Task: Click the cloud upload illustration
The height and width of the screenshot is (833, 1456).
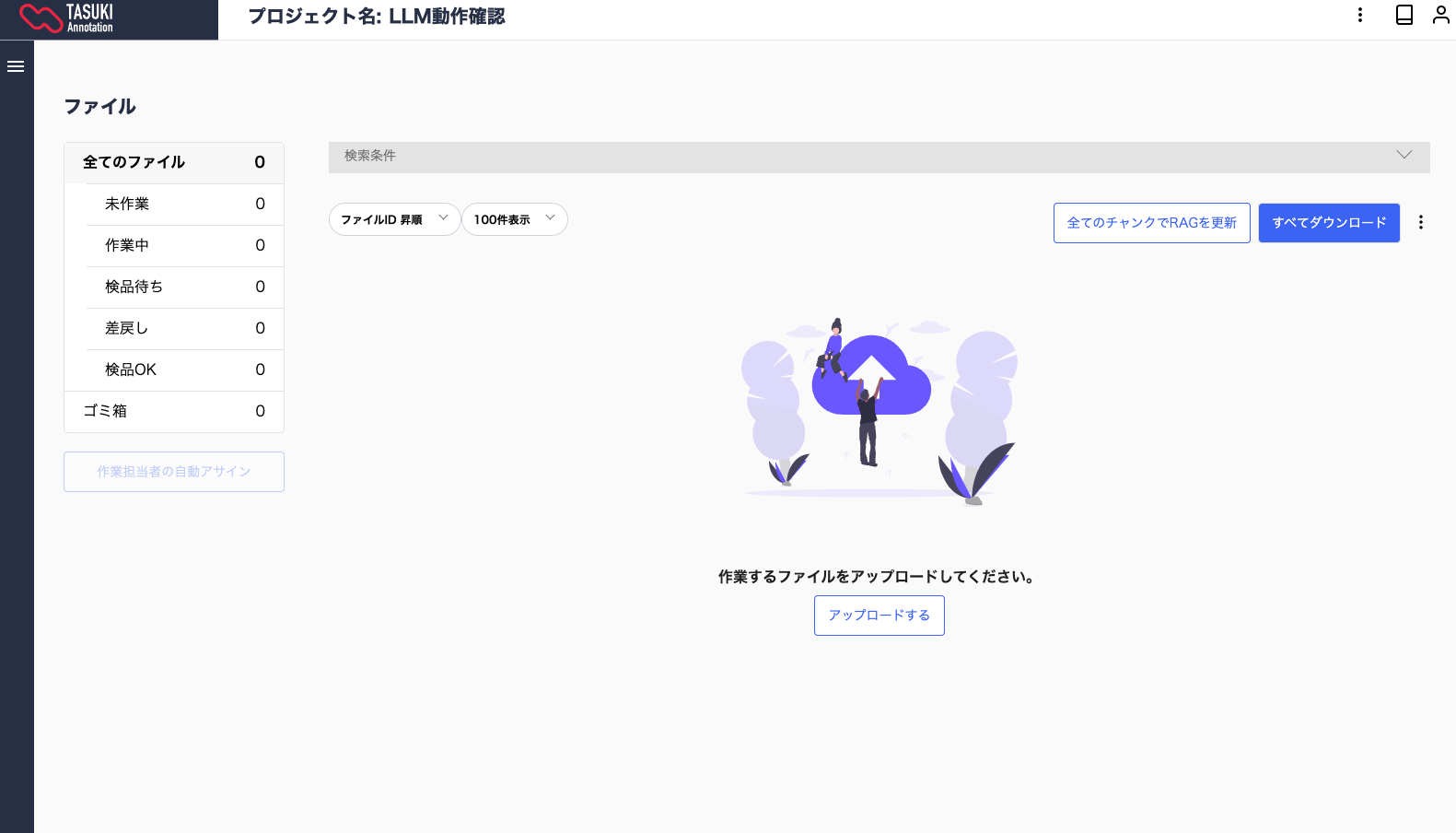Action: 870,376
